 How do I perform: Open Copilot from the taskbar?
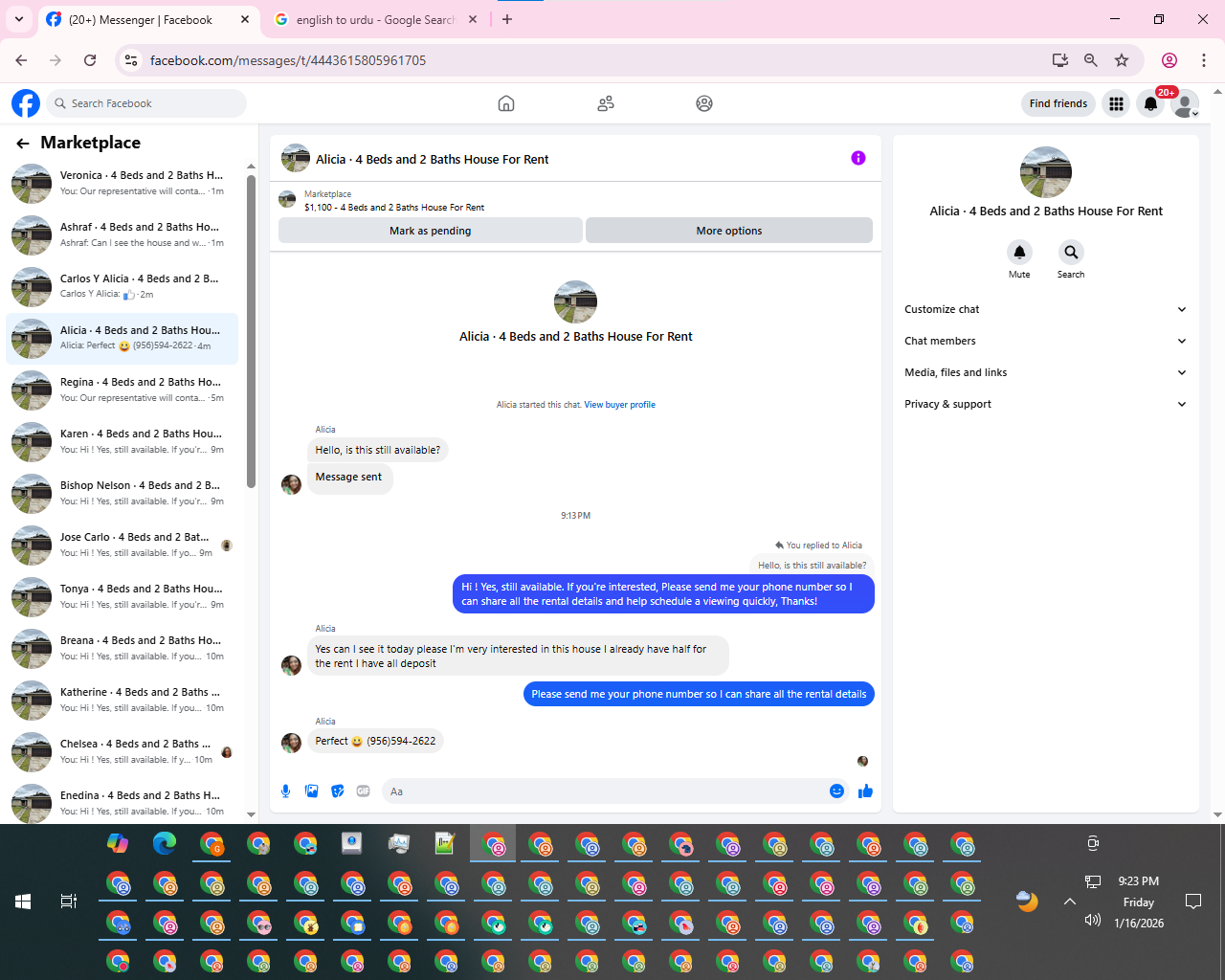coord(118,843)
